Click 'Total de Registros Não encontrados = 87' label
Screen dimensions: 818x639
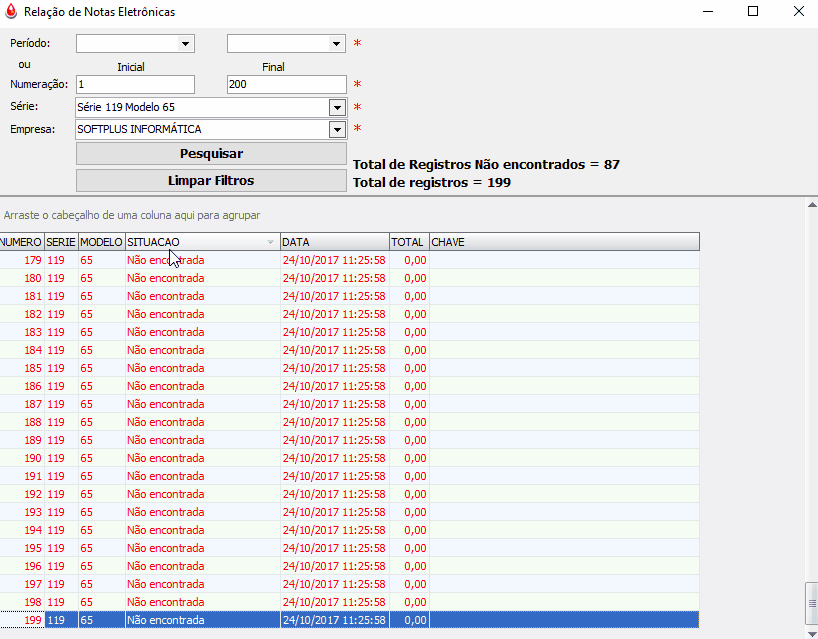(x=486, y=164)
